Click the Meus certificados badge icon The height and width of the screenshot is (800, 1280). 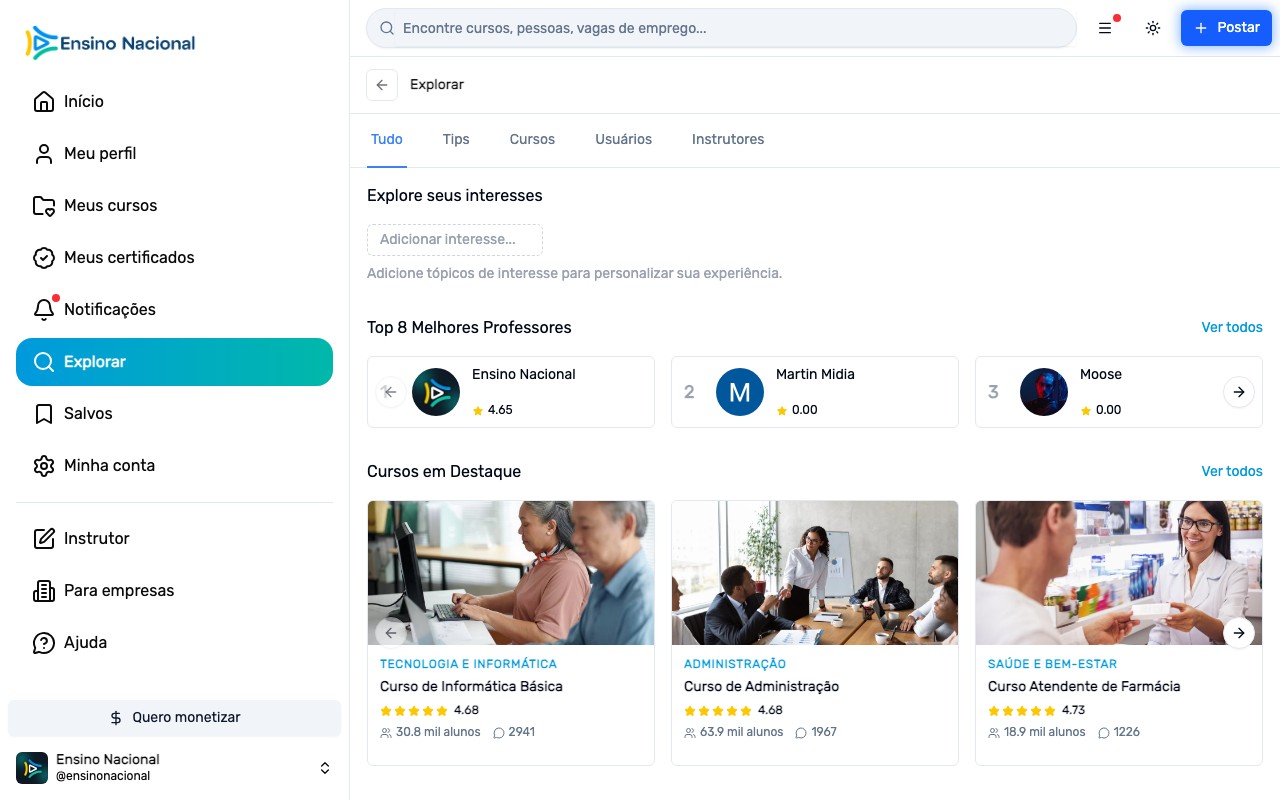(x=44, y=257)
